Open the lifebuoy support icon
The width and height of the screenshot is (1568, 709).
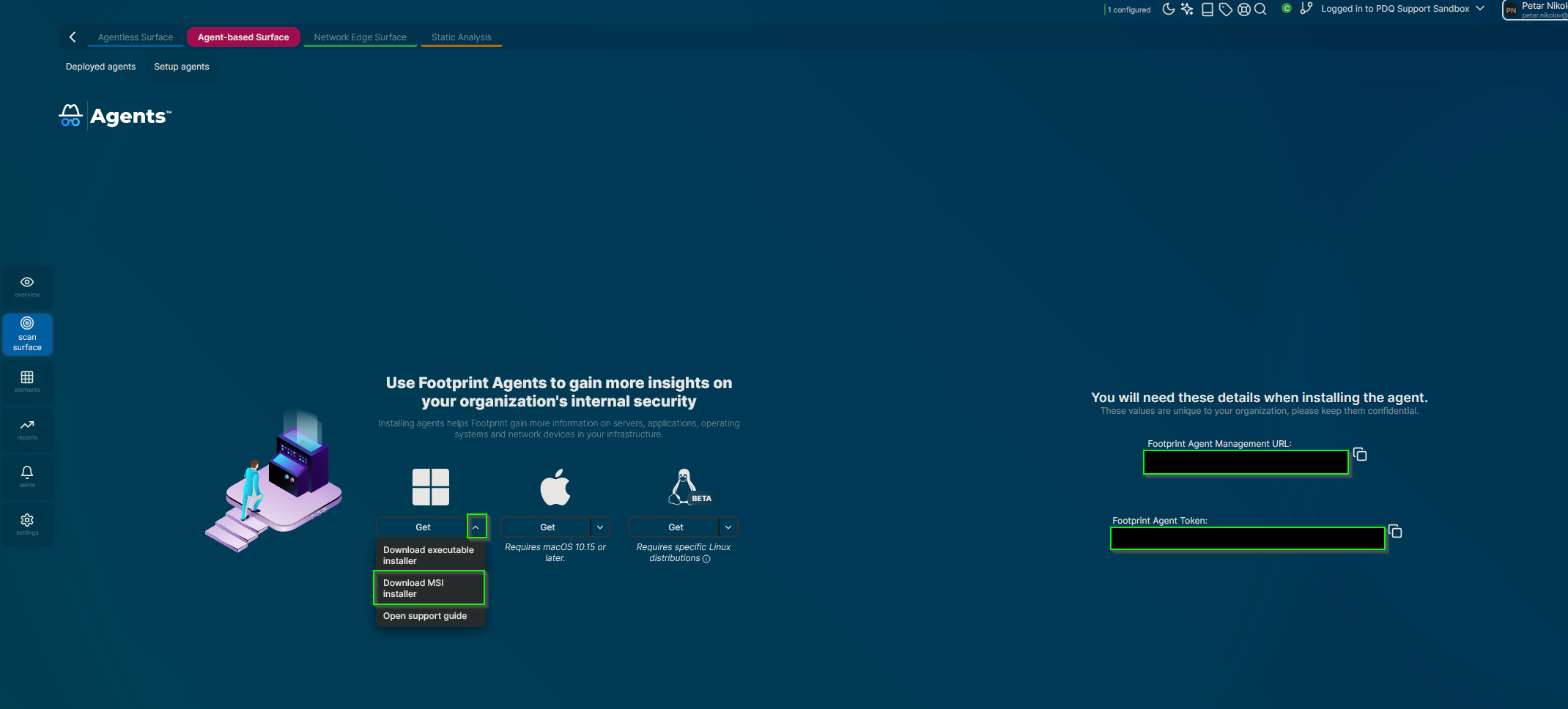tap(1244, 9)
